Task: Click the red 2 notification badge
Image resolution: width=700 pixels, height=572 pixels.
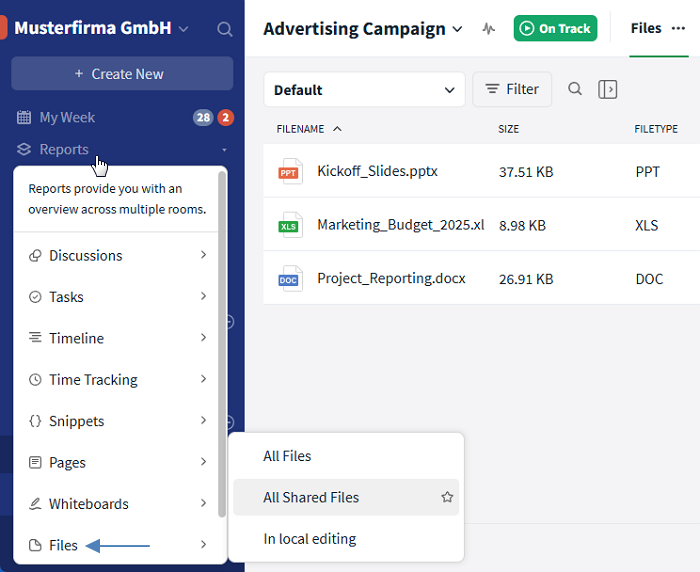Action: 226,117
